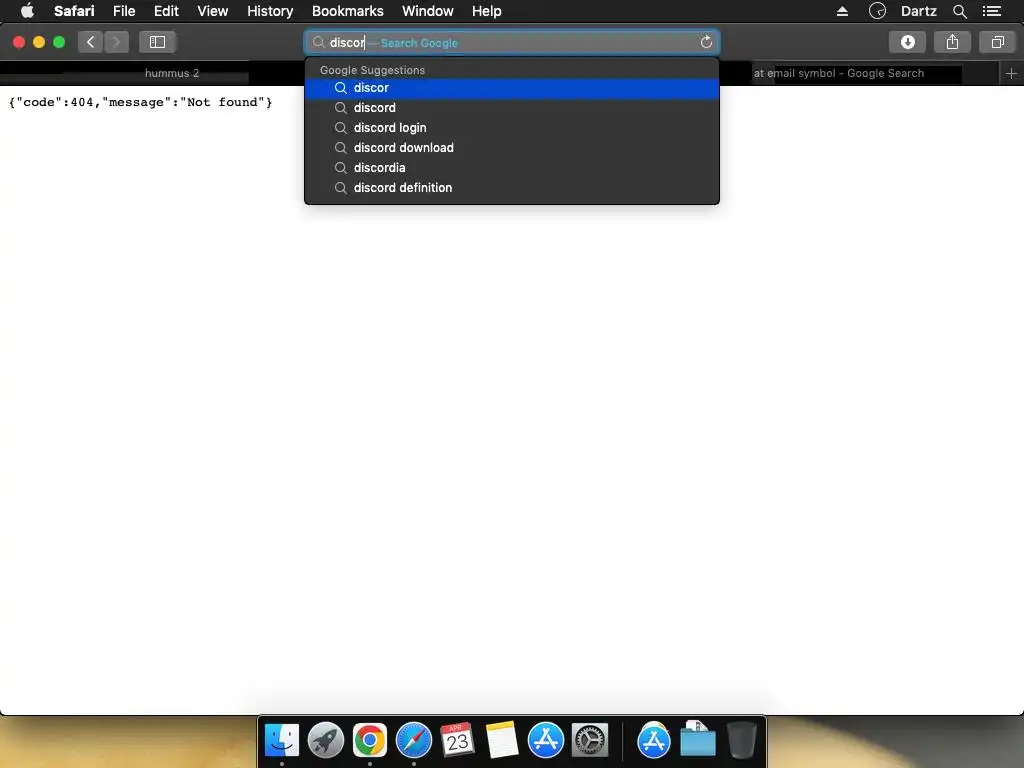The image size is (1024, 768).
Task: Open the Safari menu
Action: pyautogui.click(x=74, y=11)
